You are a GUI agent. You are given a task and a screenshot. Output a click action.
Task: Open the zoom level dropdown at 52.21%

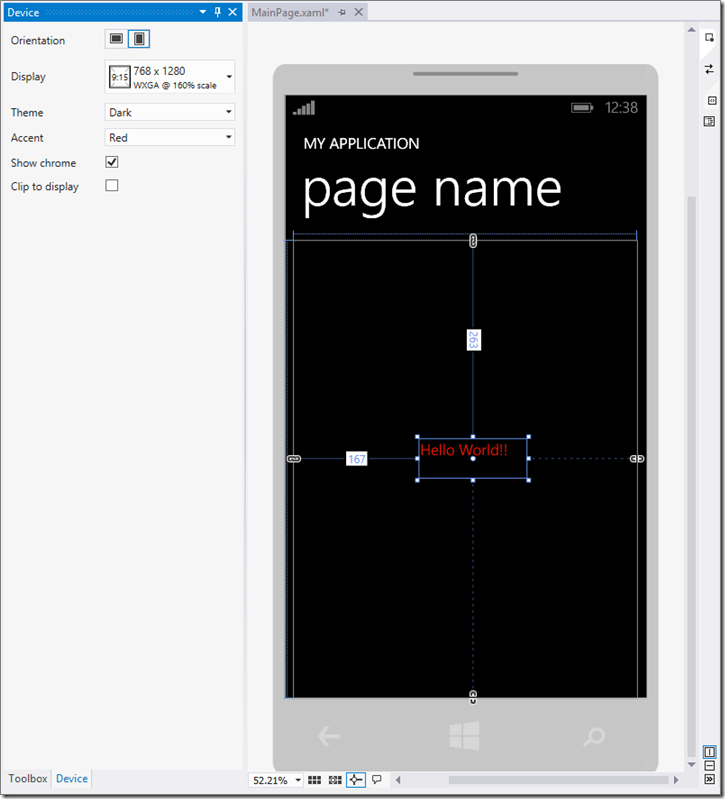pos(298,781)
